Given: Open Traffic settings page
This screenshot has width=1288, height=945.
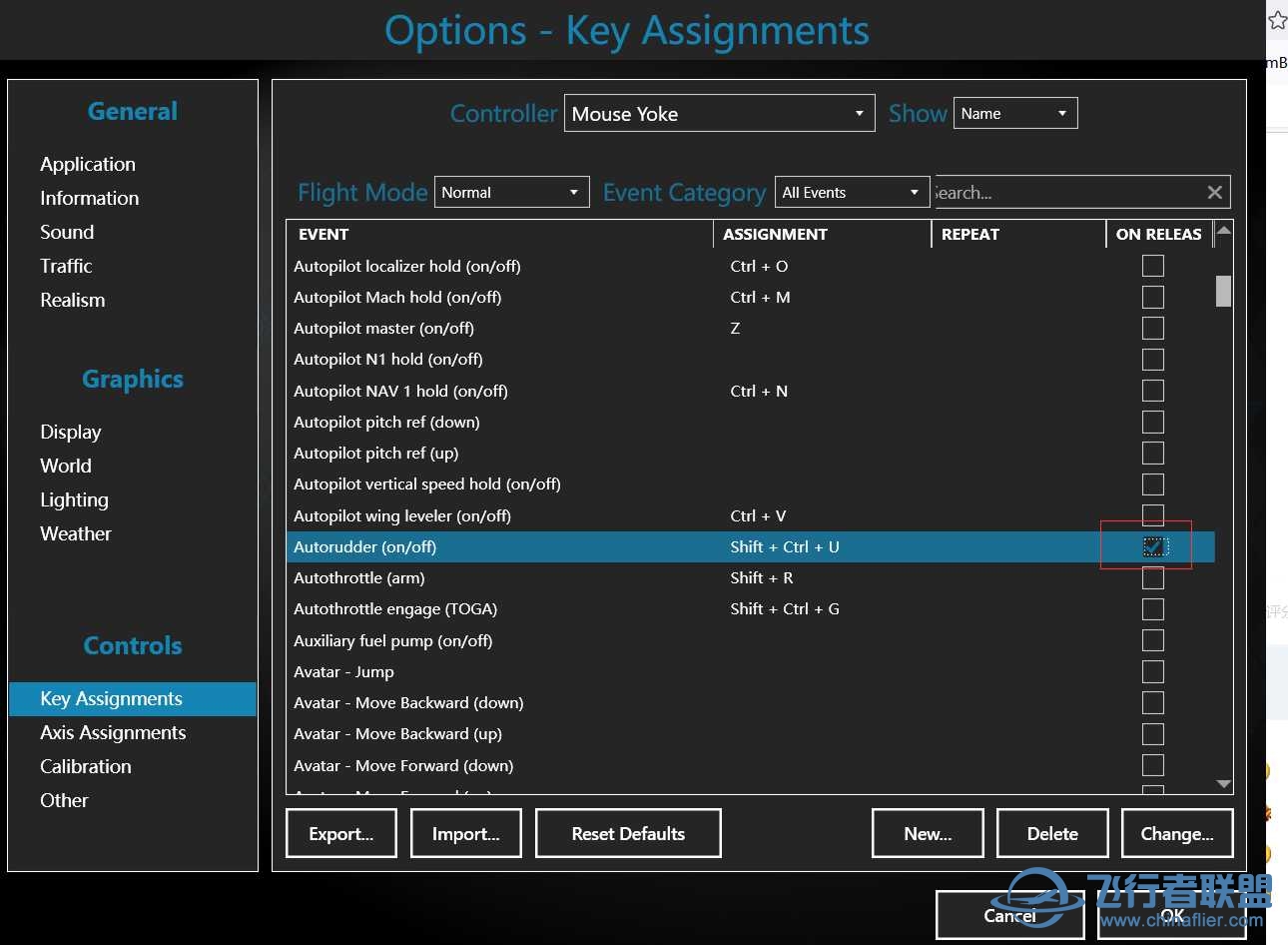Looking at the screenshot, I should [66, 266].
